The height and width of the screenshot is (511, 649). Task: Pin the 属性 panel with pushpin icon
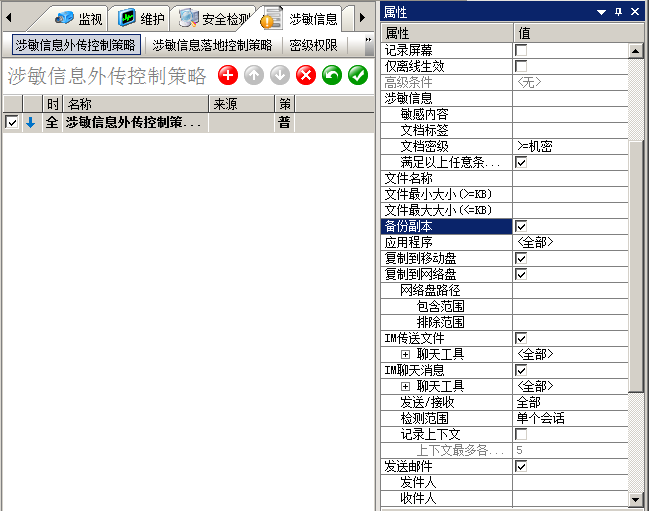[x=618, y=11]
